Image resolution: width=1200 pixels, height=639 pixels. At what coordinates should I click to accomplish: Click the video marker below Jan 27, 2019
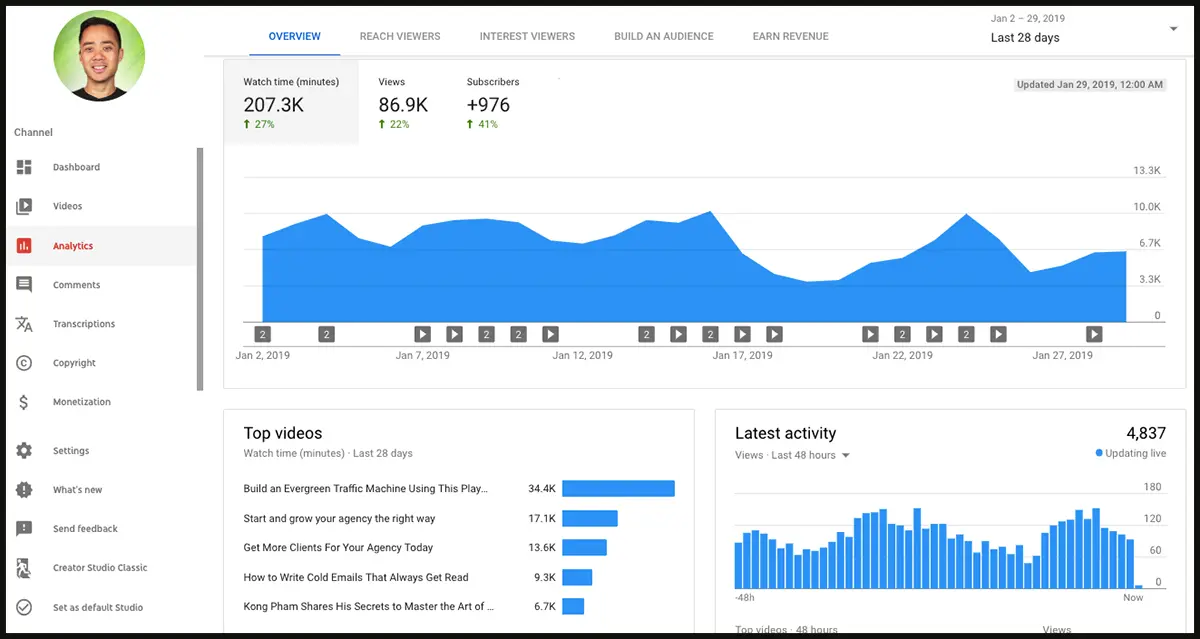click(1094, 334)
